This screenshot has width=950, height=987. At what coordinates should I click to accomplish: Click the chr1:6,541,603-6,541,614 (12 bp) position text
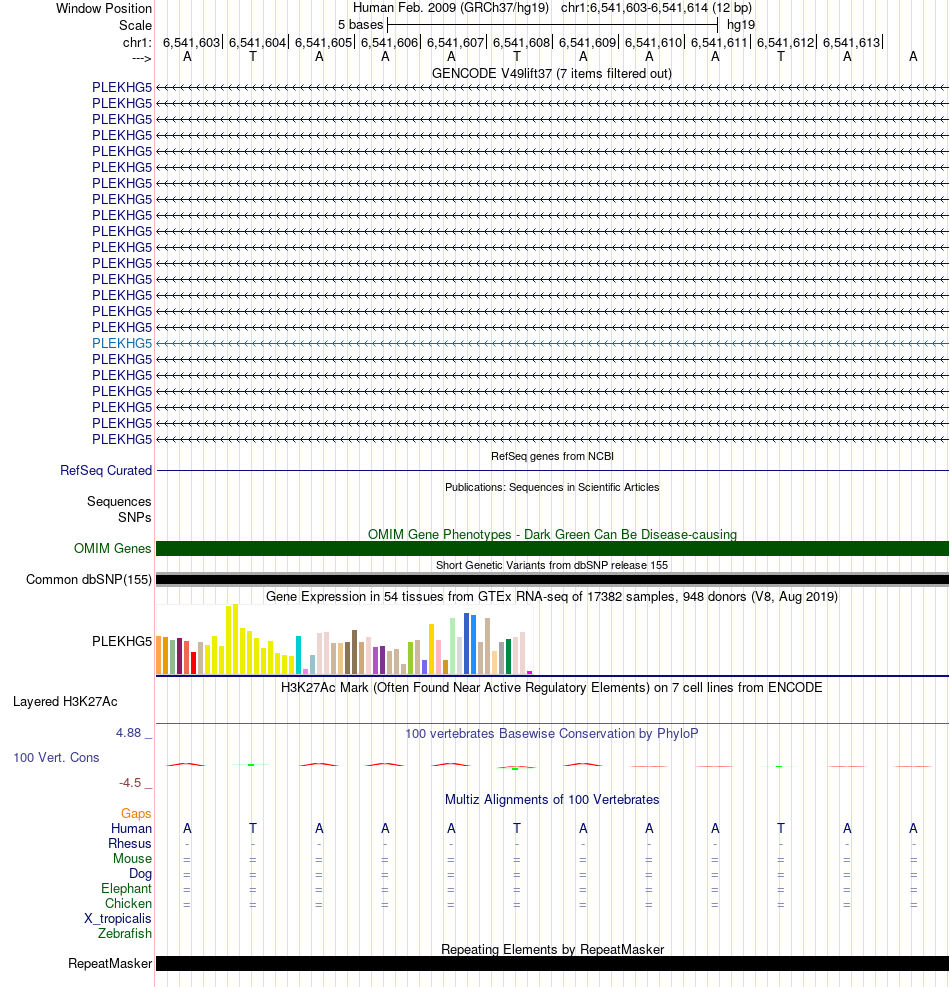[657, 8]
